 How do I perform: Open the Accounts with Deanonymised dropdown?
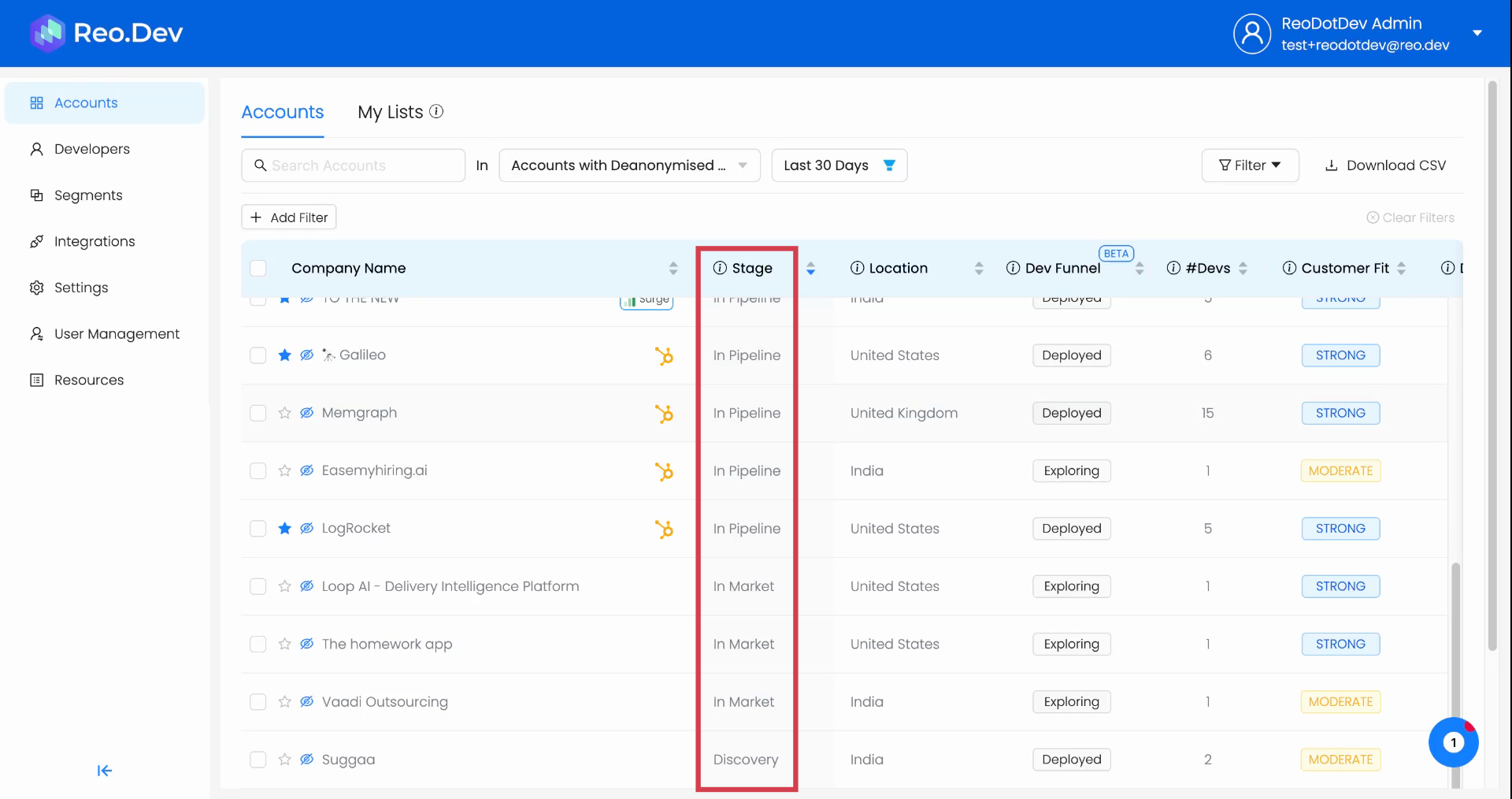[629, 165]
